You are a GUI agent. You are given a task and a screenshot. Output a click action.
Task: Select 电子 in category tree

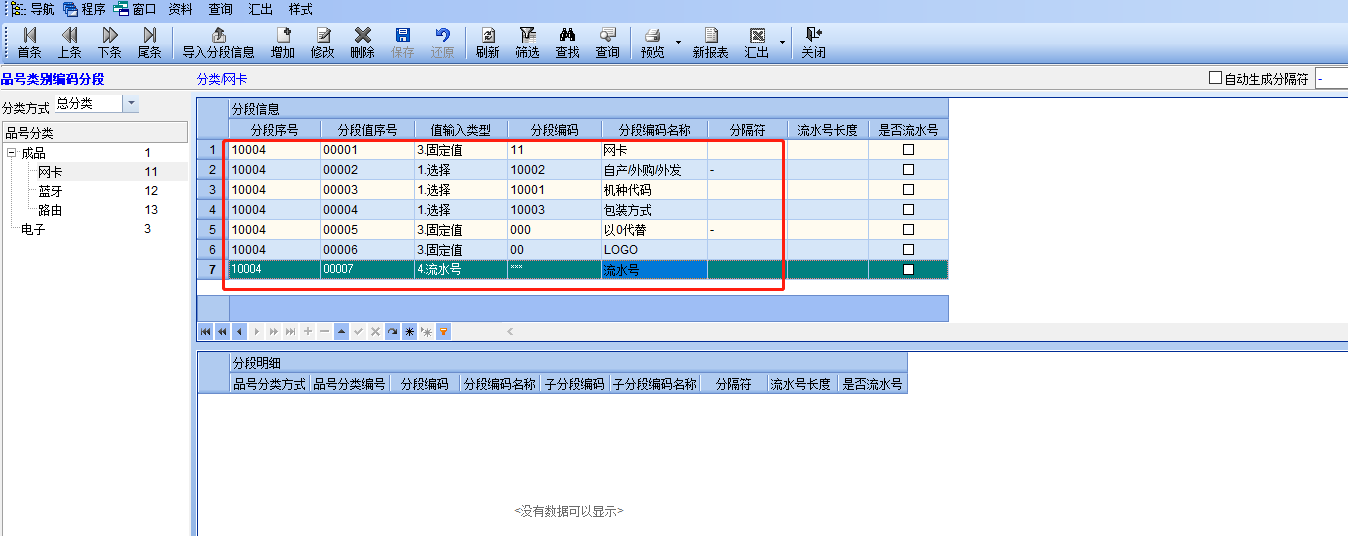pyautogui.click(x=33, y=229)
